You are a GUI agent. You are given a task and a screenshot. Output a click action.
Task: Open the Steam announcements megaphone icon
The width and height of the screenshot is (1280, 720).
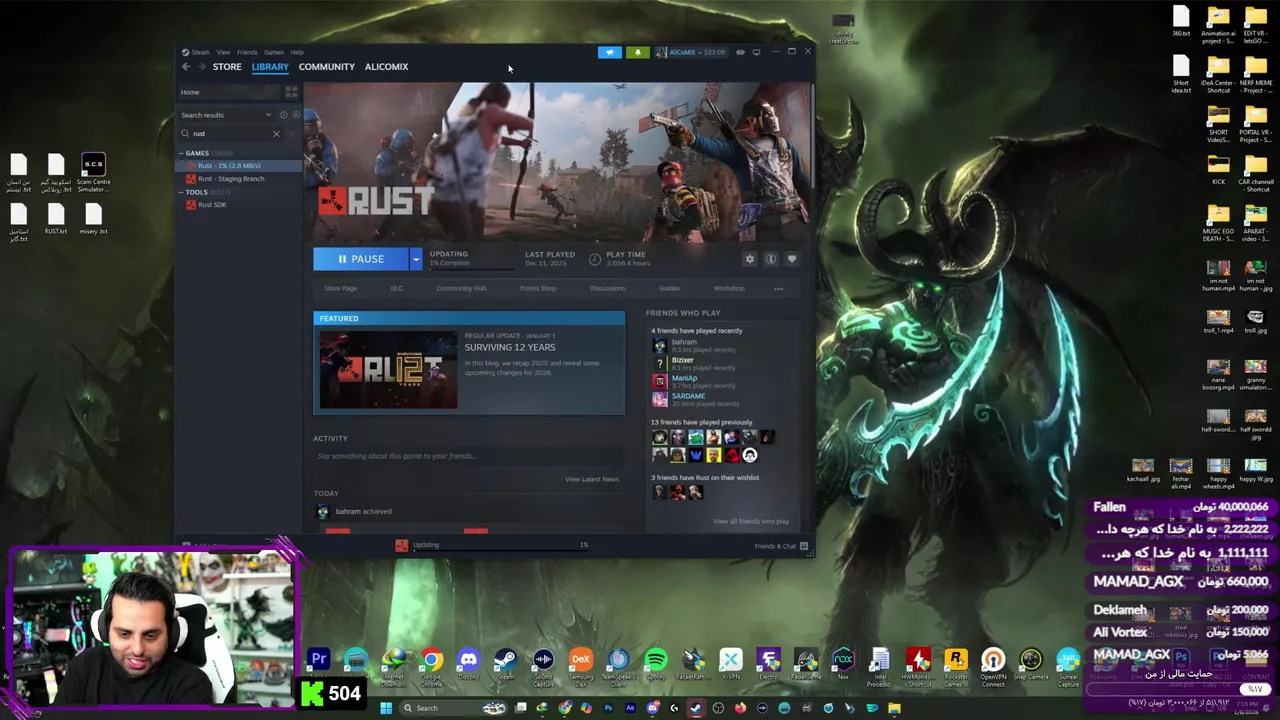pyautogui.click(x=609, y=52)
